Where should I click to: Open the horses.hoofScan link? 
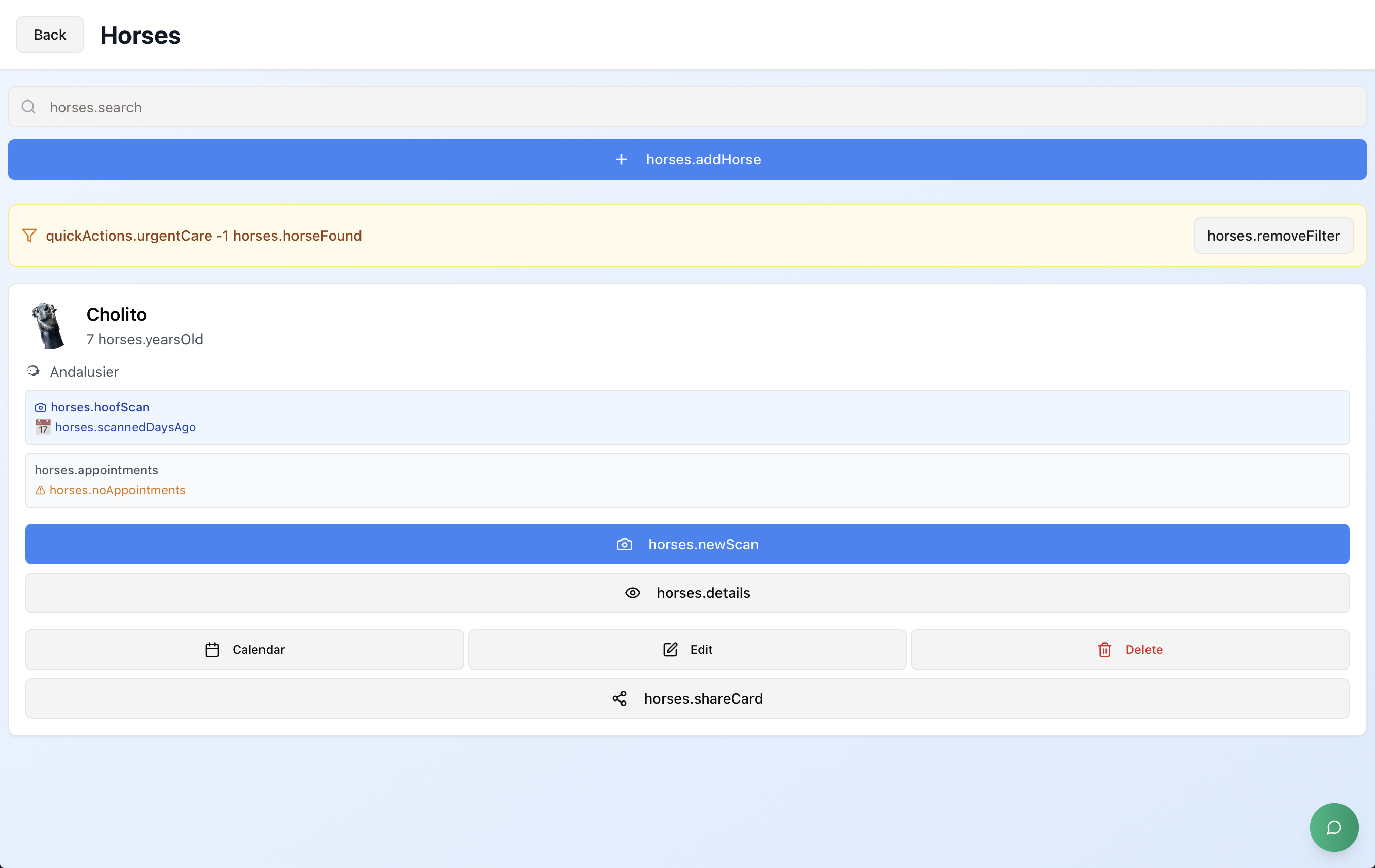[100, 407]
